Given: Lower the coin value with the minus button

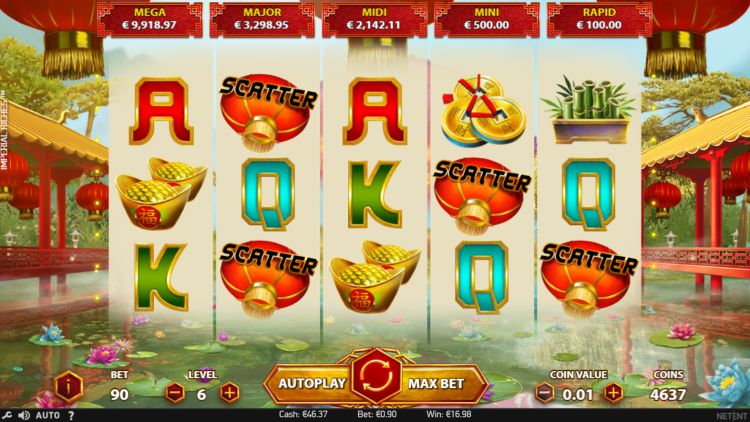Looking at the screenshot, I should point(544,394).
